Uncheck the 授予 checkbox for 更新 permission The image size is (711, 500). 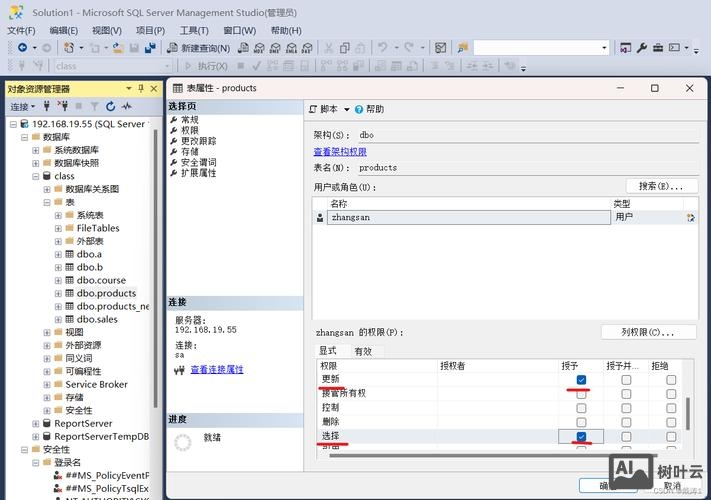coord(581,380)
